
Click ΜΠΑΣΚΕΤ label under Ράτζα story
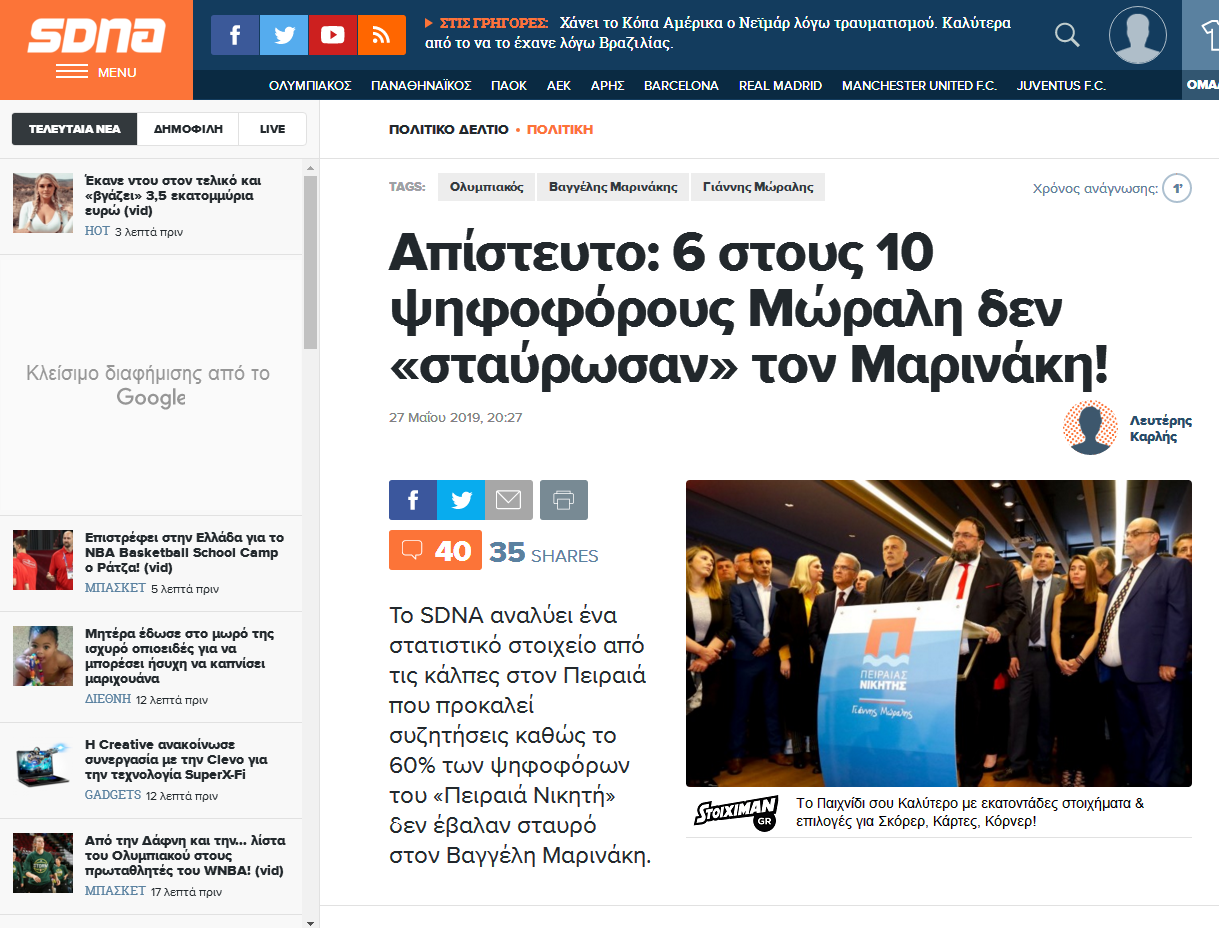coord(115,588)
